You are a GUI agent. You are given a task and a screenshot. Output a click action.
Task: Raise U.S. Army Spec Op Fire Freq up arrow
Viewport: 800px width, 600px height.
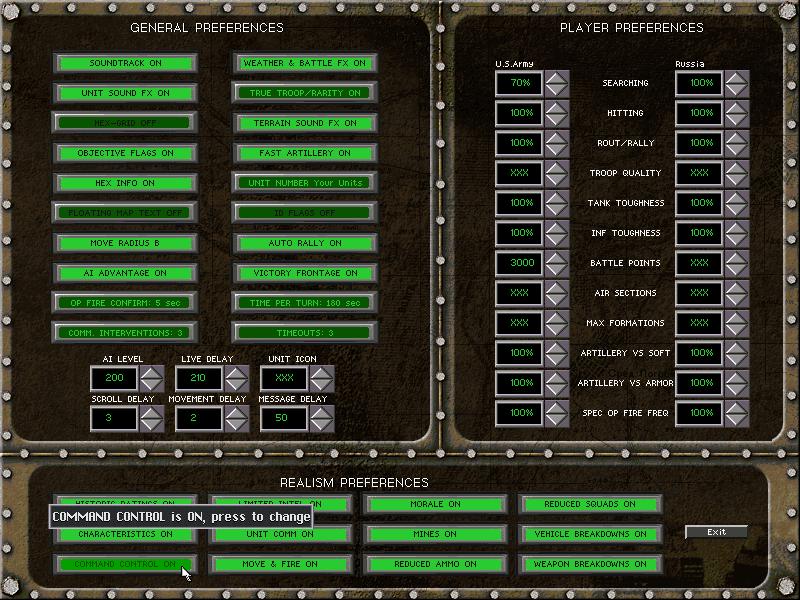coord(557,408)
